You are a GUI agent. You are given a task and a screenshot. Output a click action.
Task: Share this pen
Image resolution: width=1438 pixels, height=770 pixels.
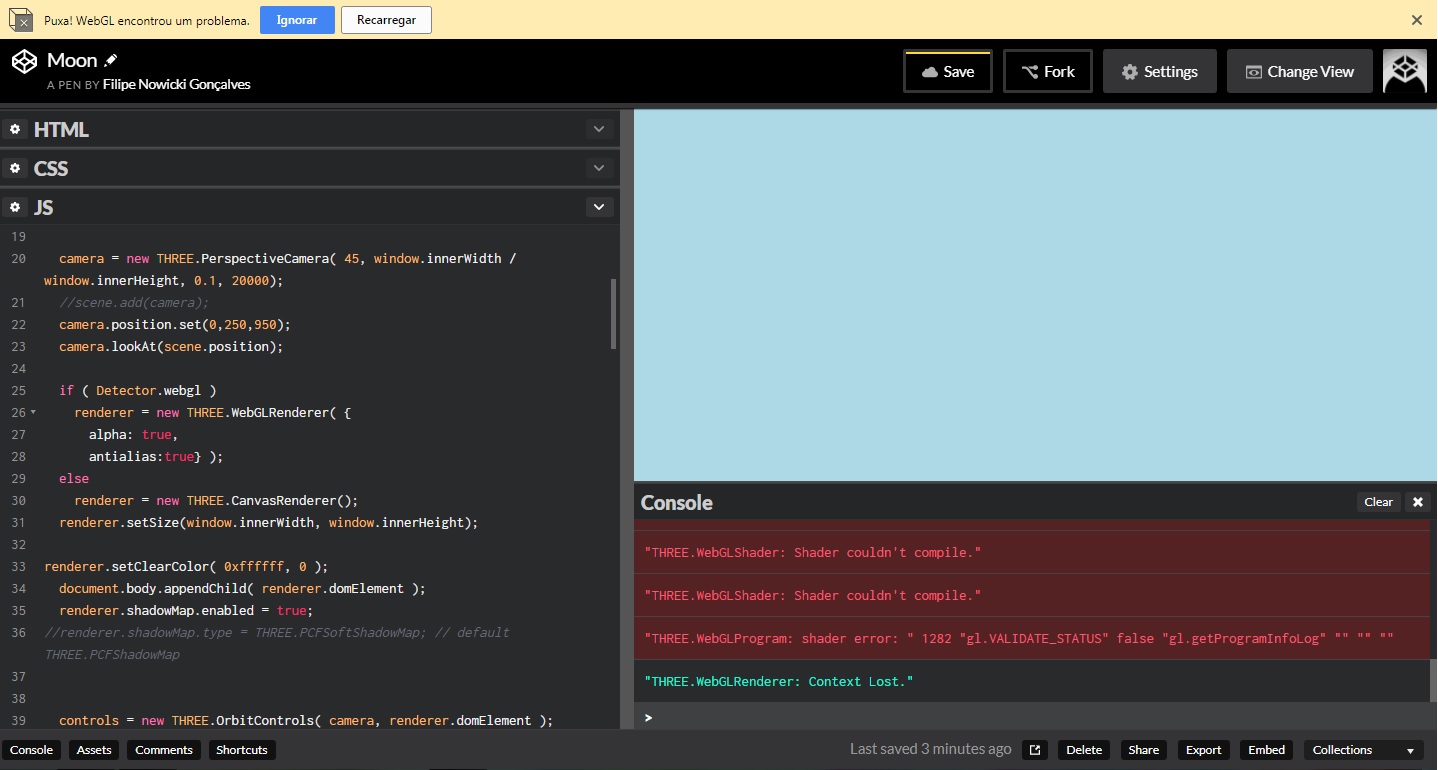tap(1144, 750)
